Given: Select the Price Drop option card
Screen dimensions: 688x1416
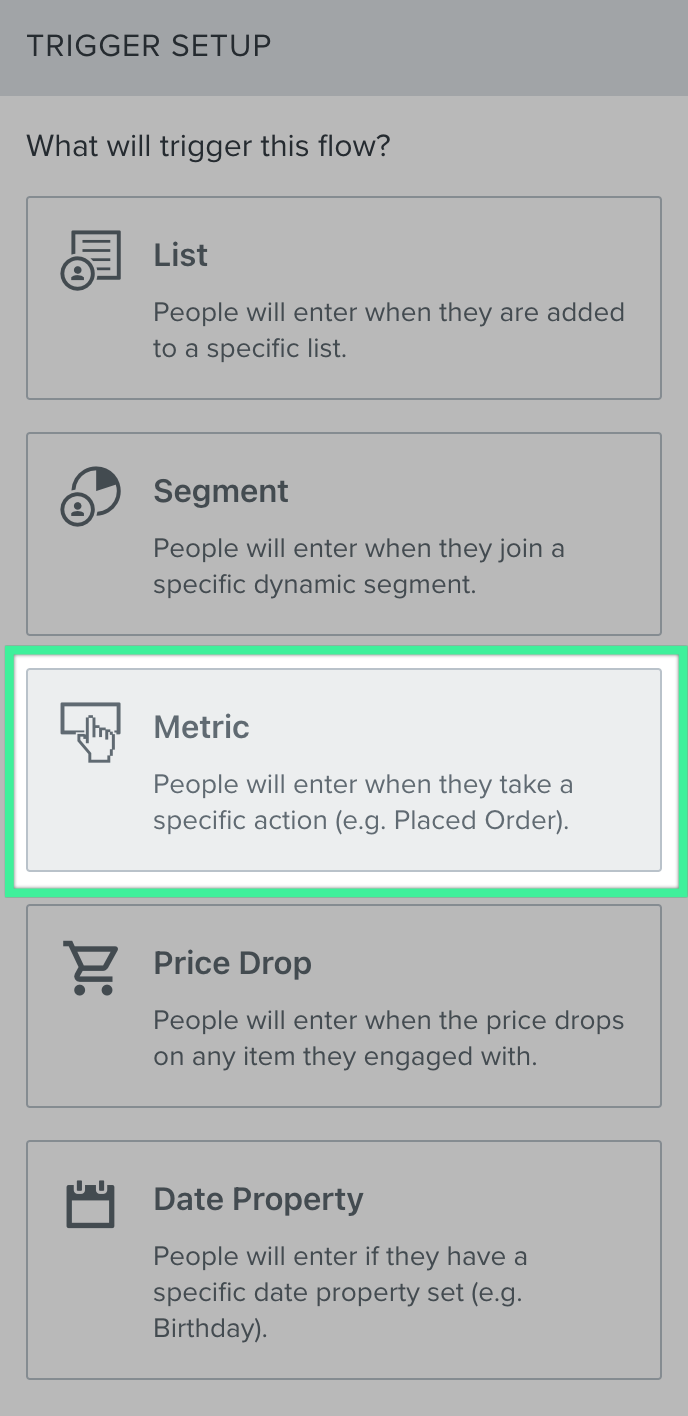Looking at the screenshot, I should (344, 1006).
